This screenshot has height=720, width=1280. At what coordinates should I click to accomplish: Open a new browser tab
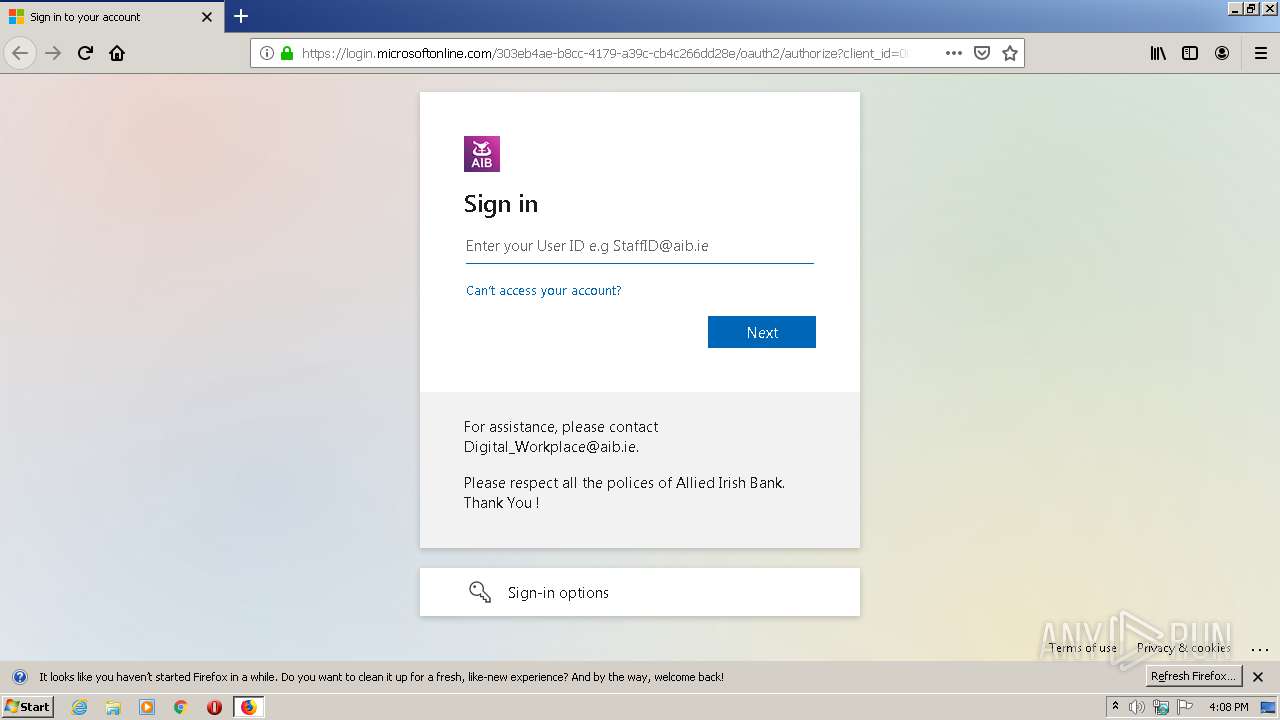click(x=241, y=16)
